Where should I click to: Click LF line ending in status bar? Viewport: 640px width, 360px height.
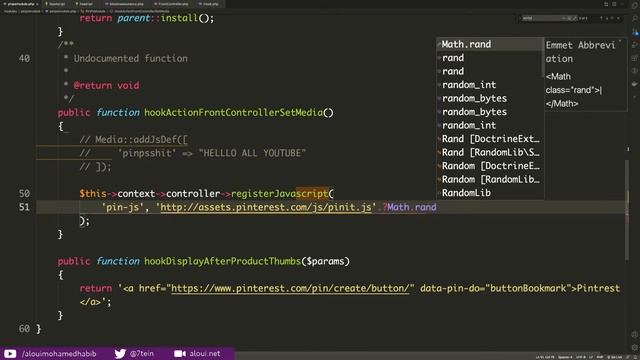click(590, 357)
